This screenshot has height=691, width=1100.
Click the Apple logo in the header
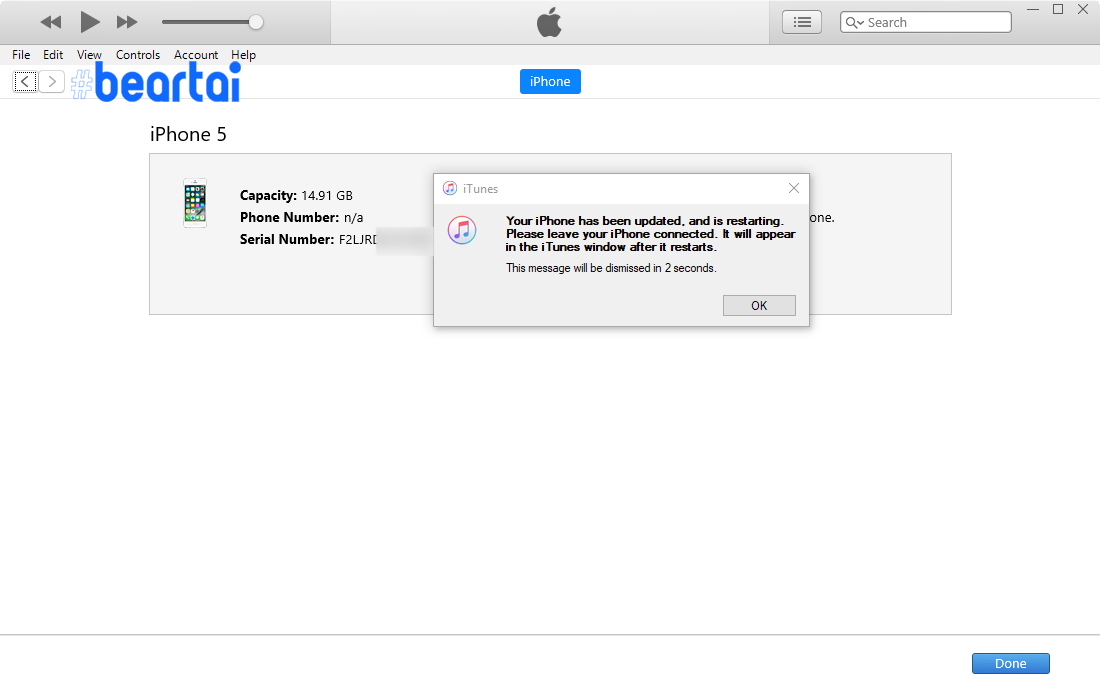pyautogui.click(x=549, y=22)
